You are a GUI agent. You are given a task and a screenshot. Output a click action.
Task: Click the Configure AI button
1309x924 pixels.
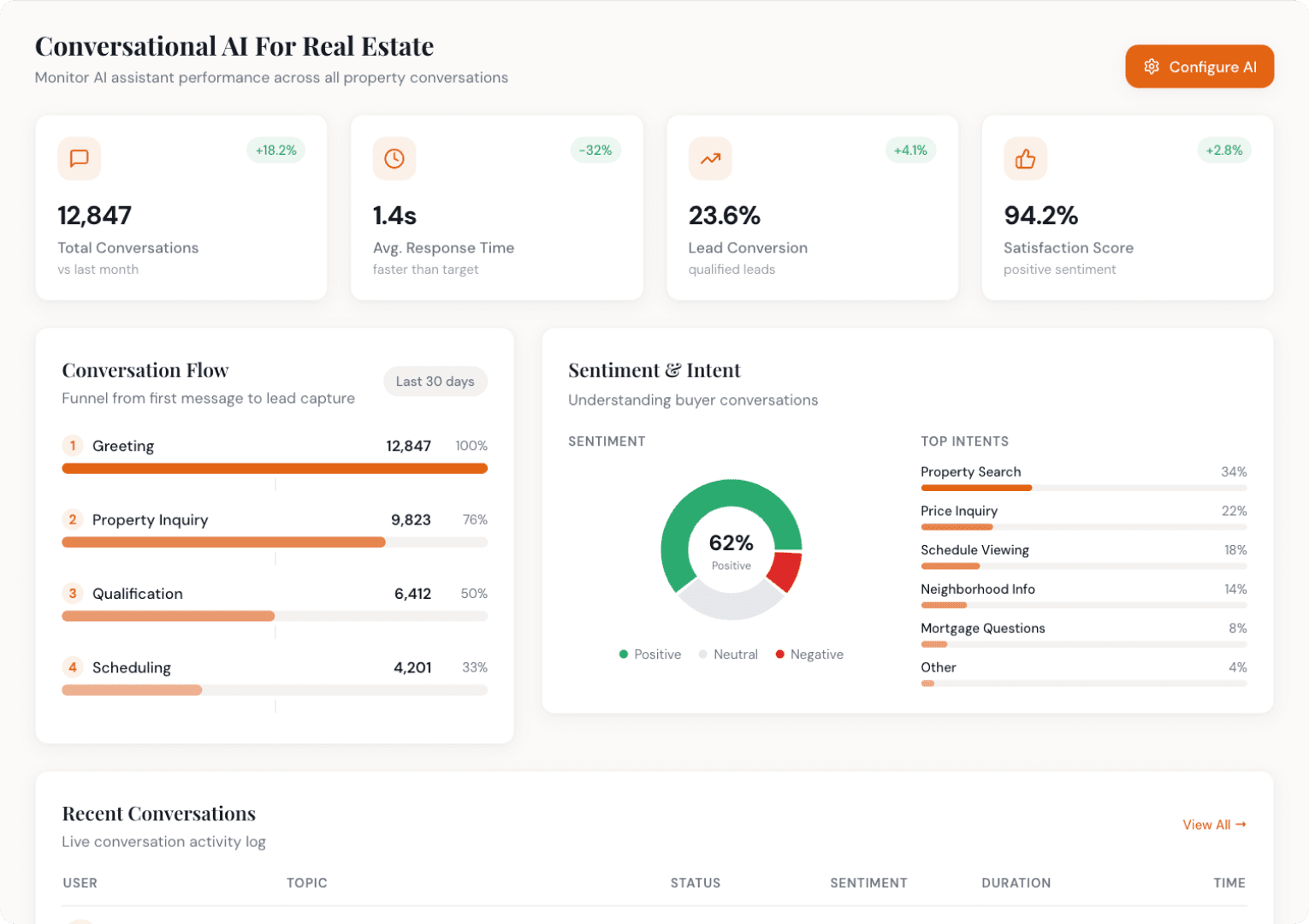point(1199,66)
